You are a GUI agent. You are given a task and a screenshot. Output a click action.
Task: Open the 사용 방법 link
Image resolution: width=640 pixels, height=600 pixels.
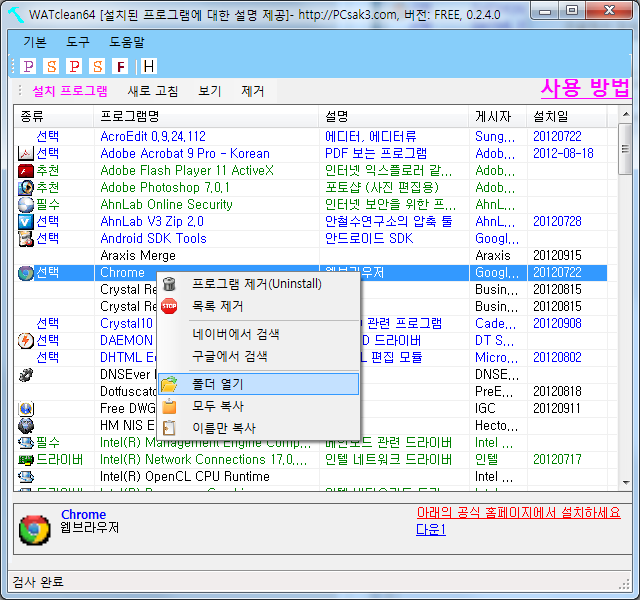pyautogui.click(x=585, y=88)
